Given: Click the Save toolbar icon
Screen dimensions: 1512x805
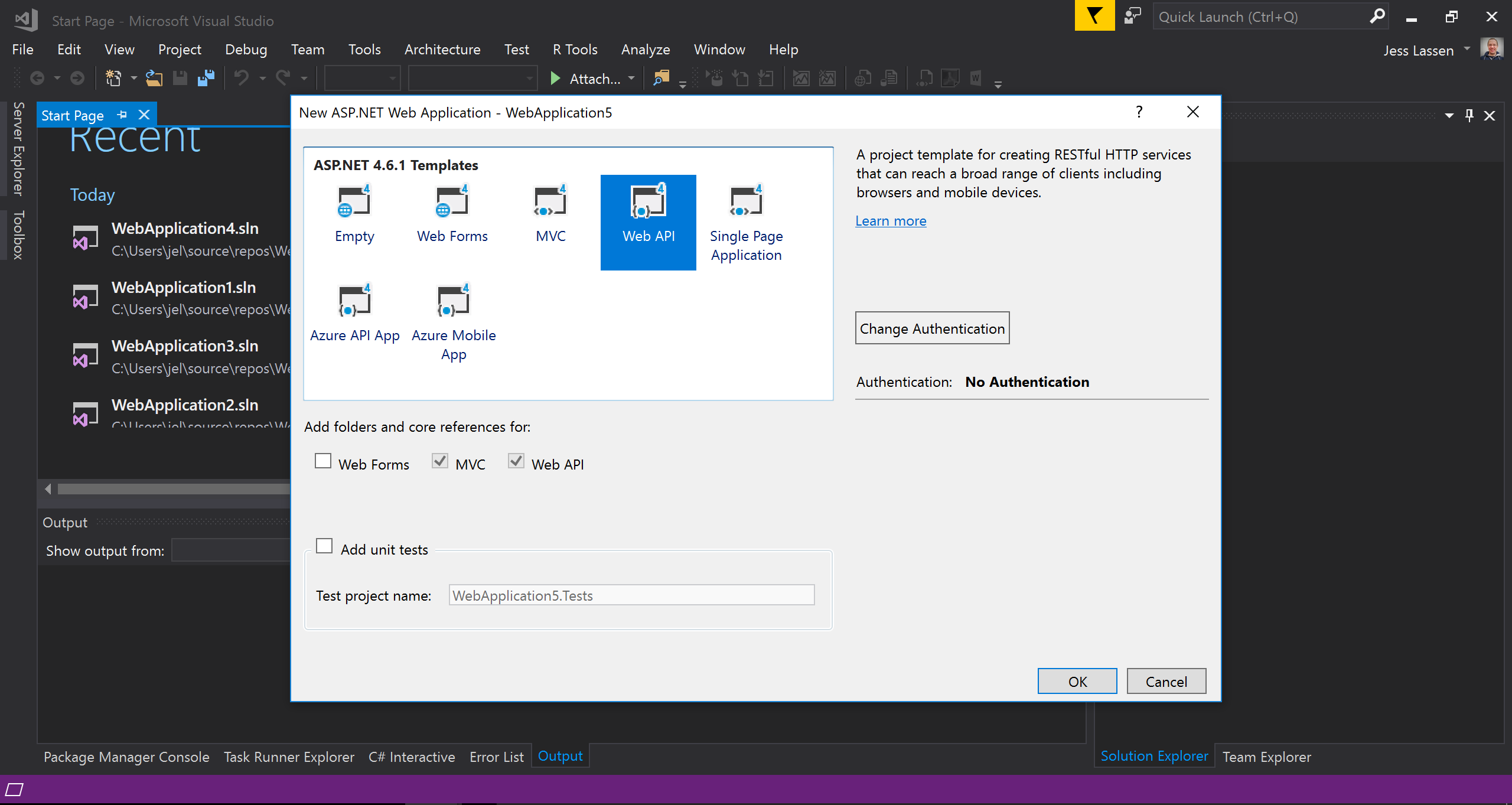Looking at the screenshot, I should click(180, 78).
